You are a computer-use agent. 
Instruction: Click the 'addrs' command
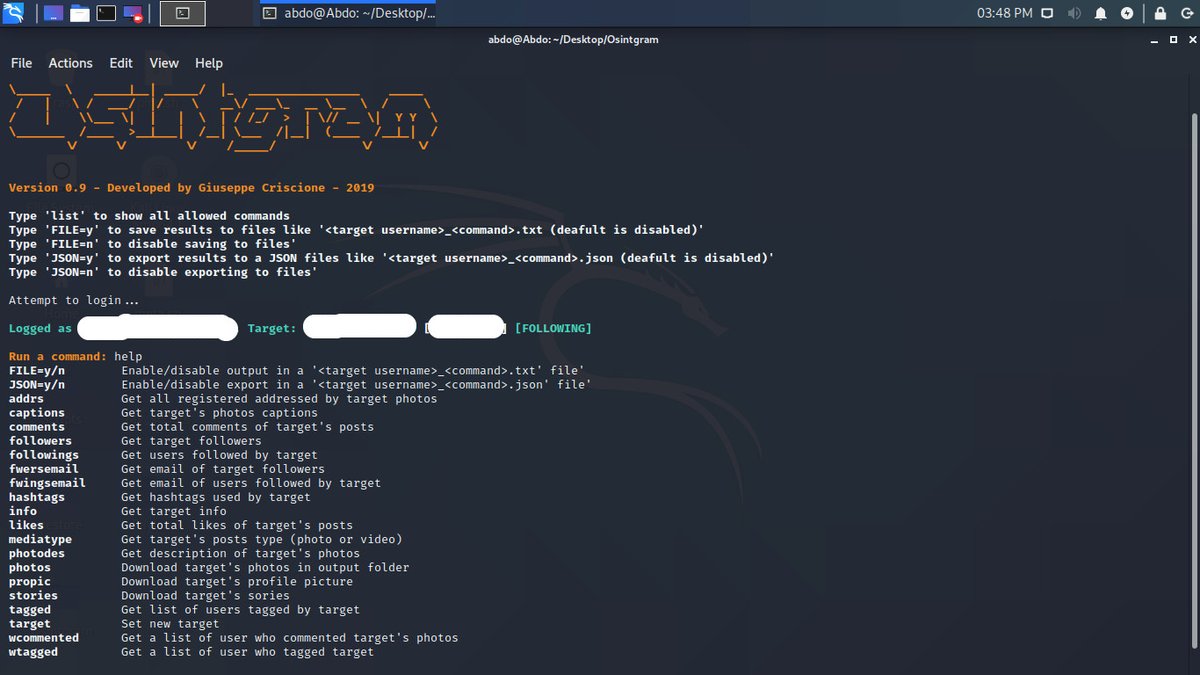click(x=27, y=398)
